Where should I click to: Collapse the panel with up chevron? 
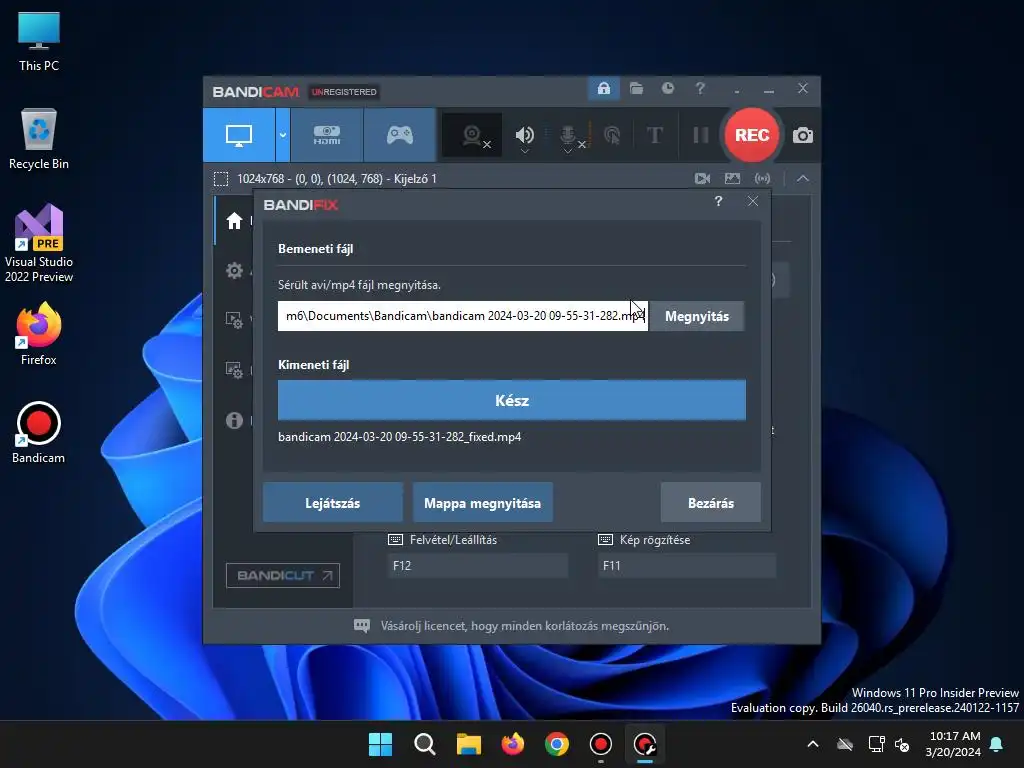pos(803,178)
